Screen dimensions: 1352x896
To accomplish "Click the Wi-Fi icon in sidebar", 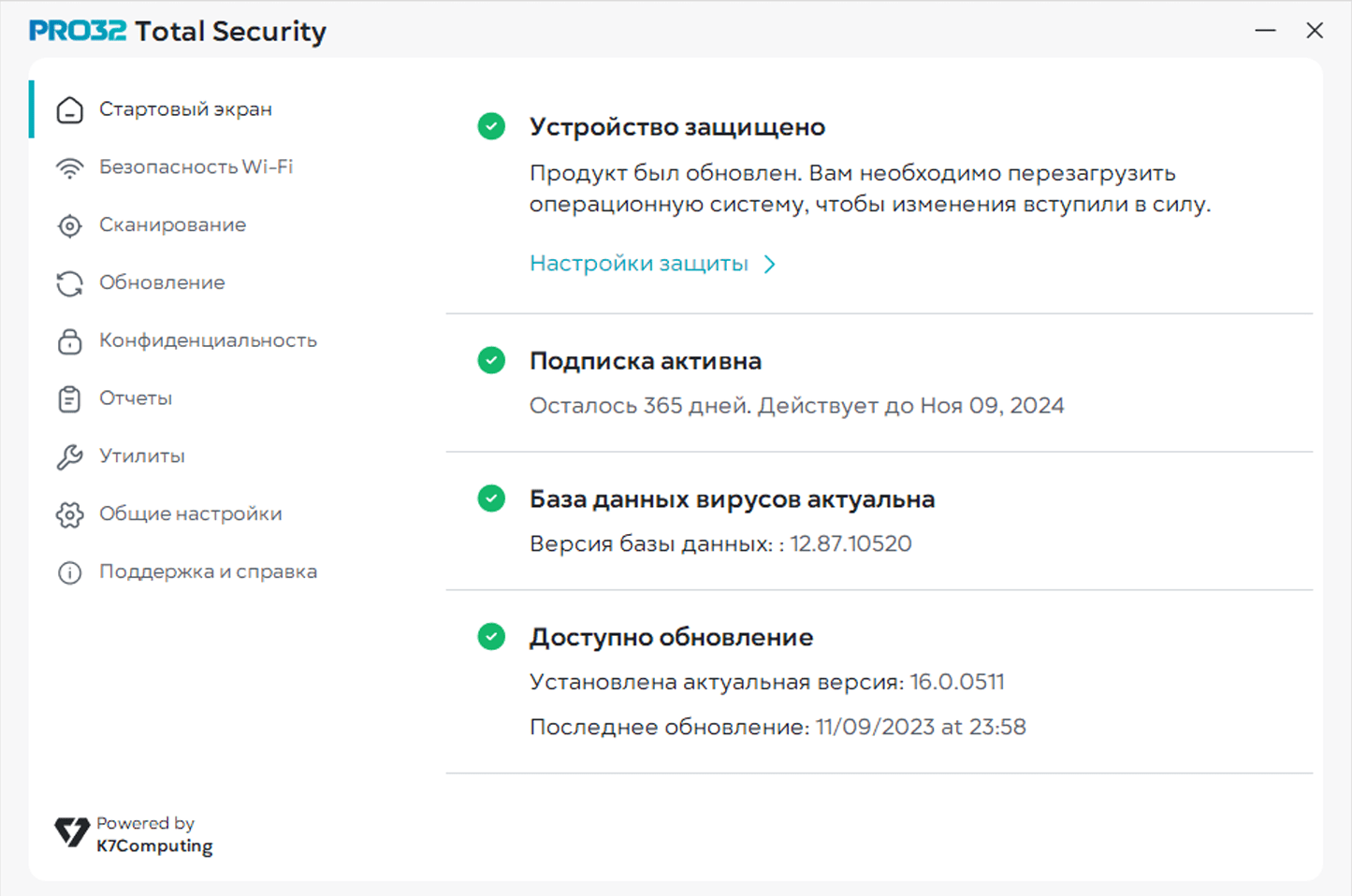I will point(69,167).
